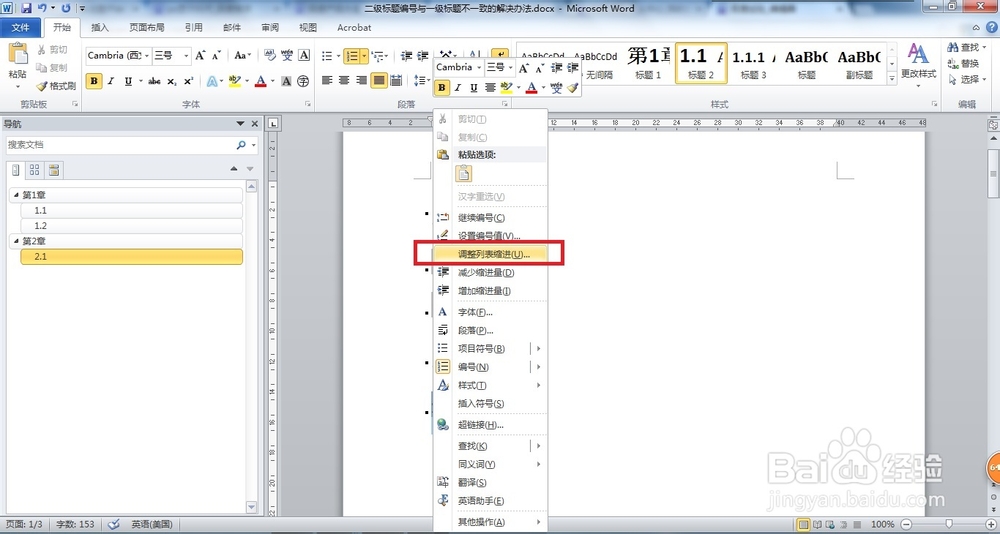
Task: Click the proofing check icon in status bar
Action: pos(114,524)
